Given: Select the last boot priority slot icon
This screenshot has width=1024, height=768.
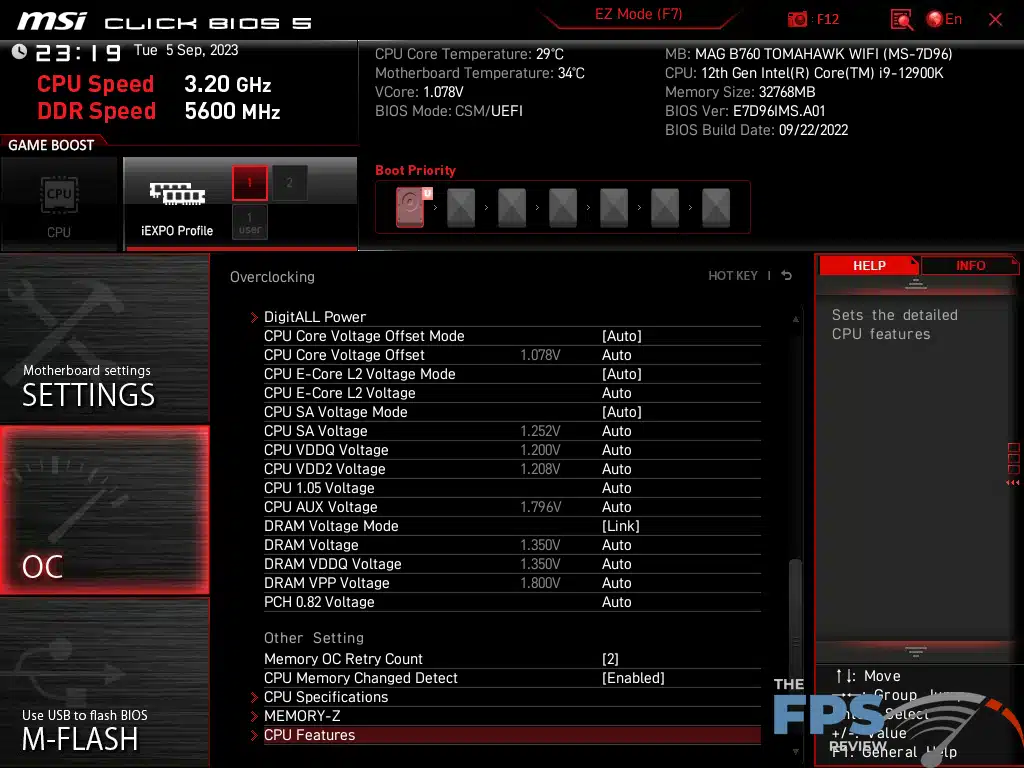Looking at the screenshot, I should pos(716,208).
